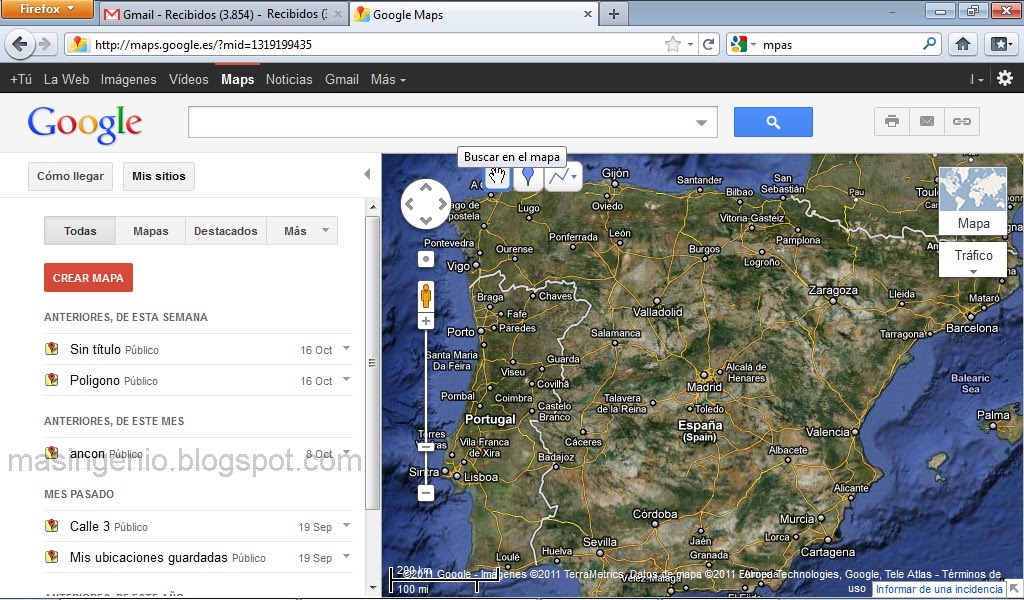1024x600 pixels.
Task: Click the link chain icon
Action: (x=961, y=121)
